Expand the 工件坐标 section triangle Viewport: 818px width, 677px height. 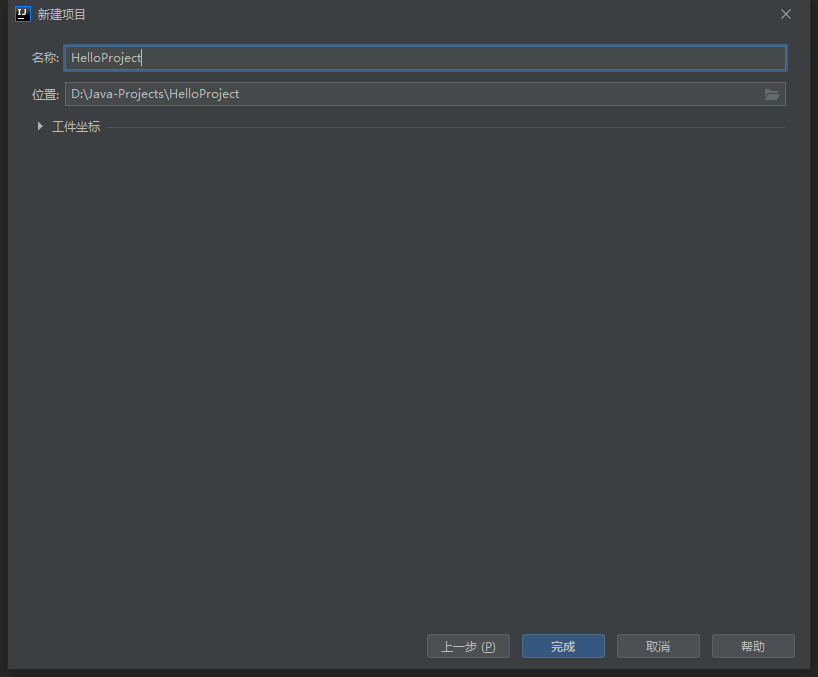pyautogui.click(x=40, y=127)
